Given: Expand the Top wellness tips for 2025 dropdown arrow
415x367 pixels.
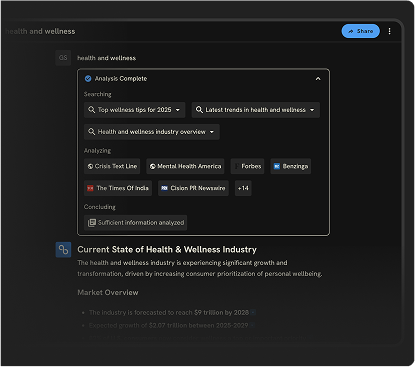Looking at the screenshot, I should [178, 110].
